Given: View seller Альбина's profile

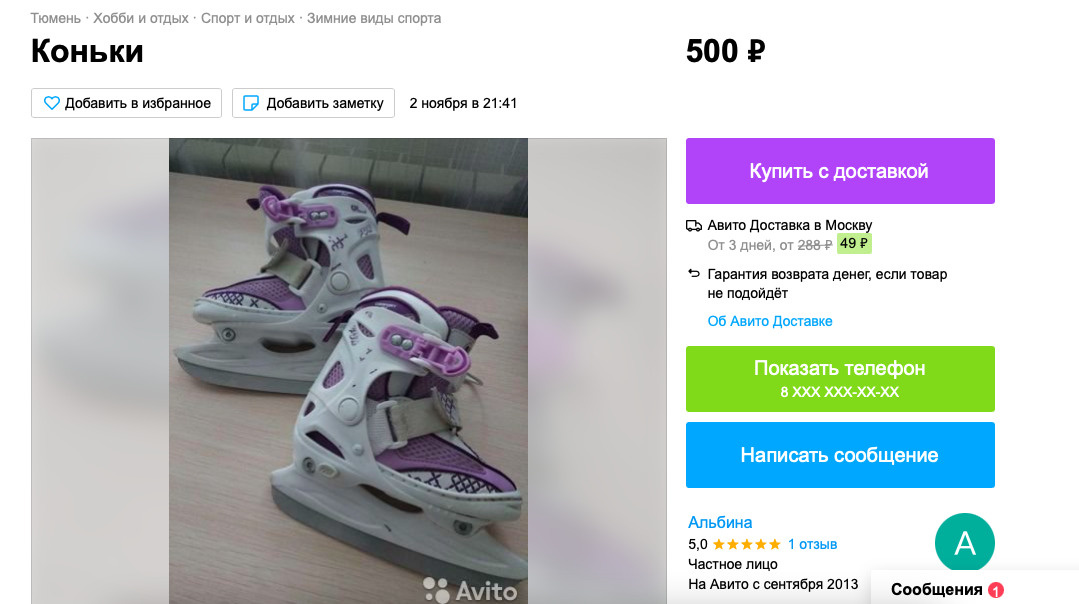Looking at the screenshot, I should click(720, 522).
